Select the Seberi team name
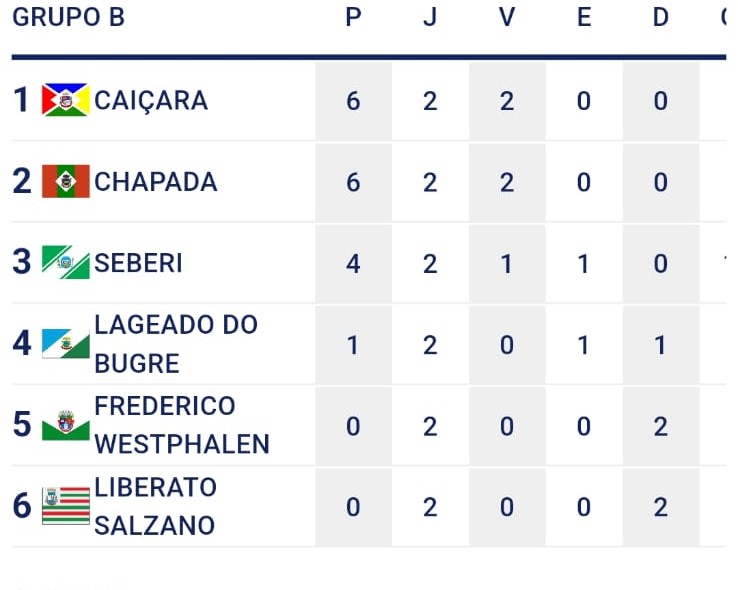 point(138,263)
